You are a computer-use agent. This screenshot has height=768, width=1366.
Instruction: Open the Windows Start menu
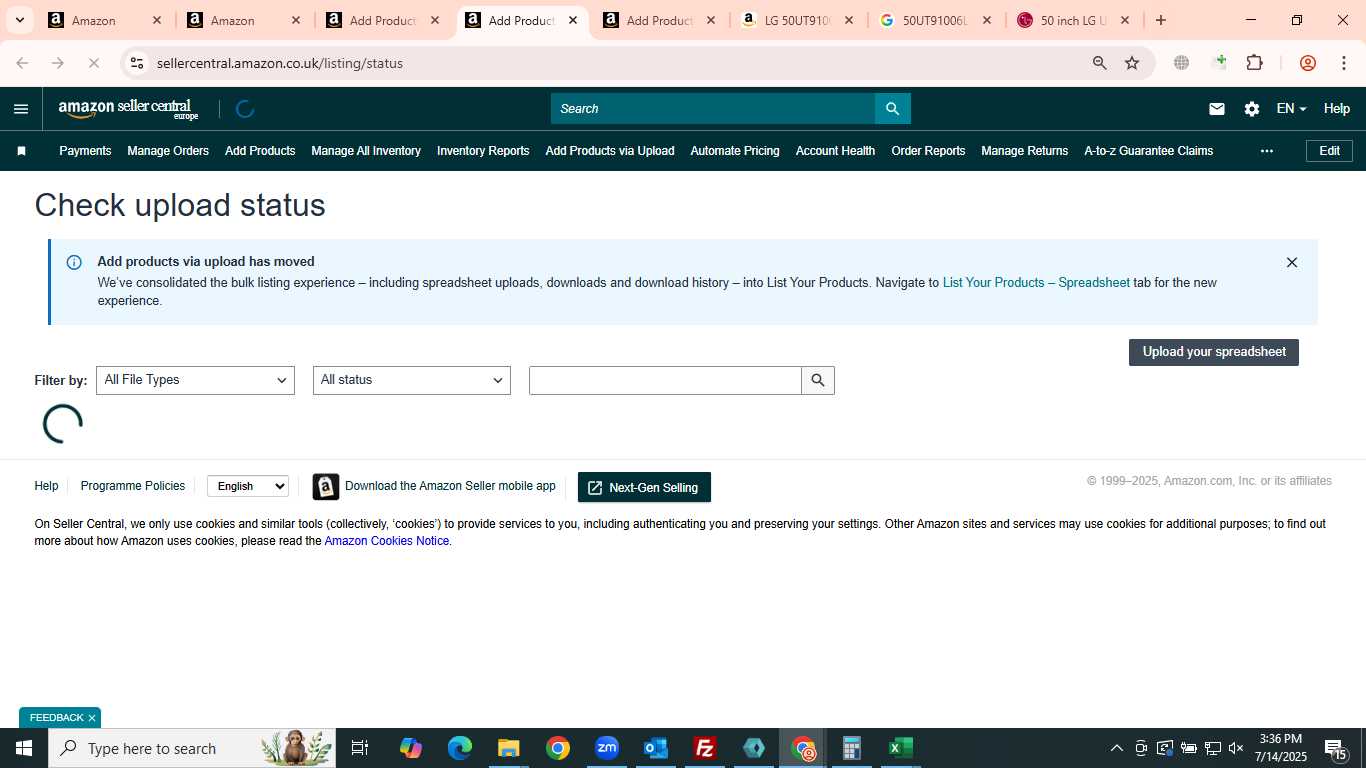click(24, 748)
